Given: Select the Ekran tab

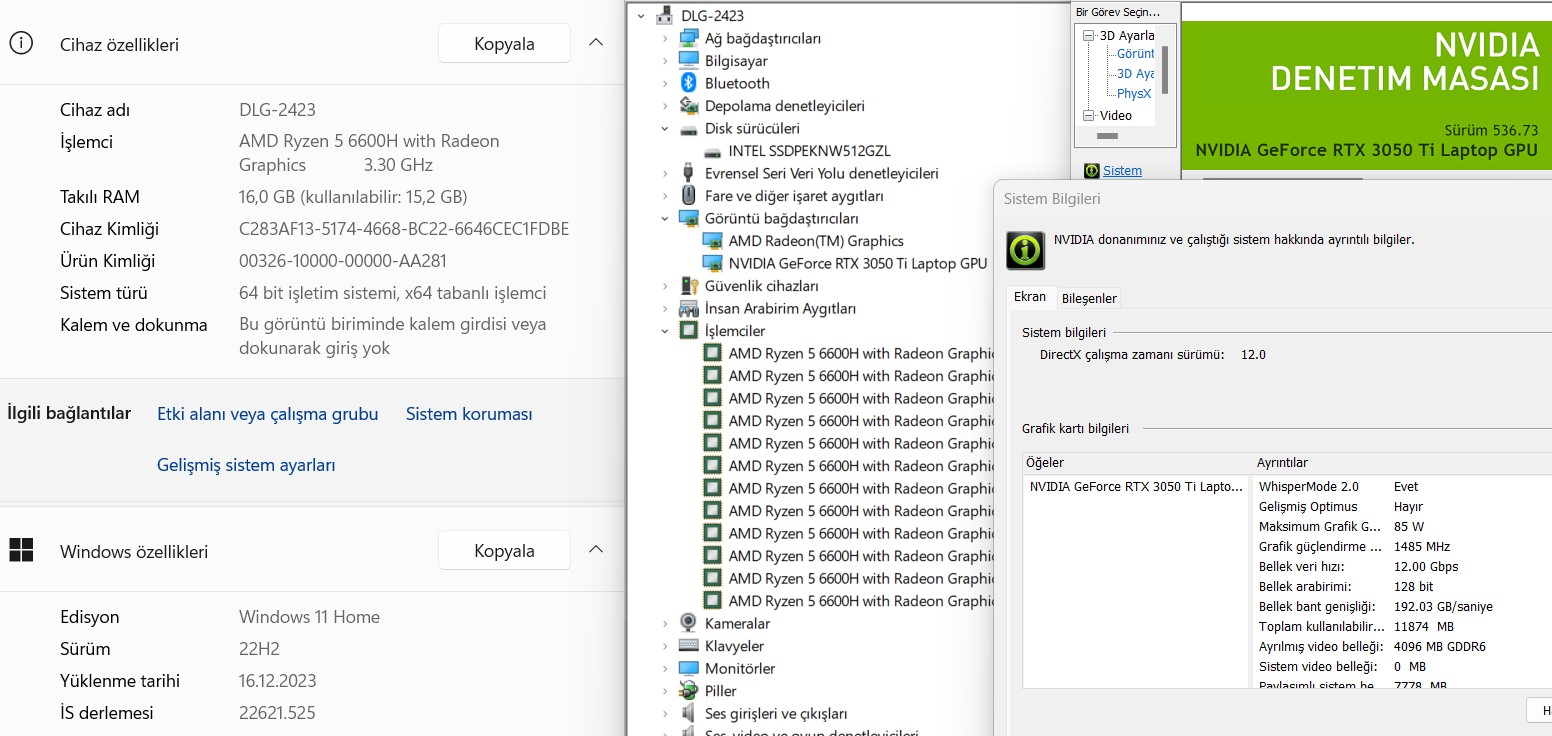Looking at the screenshot, I should [x=1030, y=297].
